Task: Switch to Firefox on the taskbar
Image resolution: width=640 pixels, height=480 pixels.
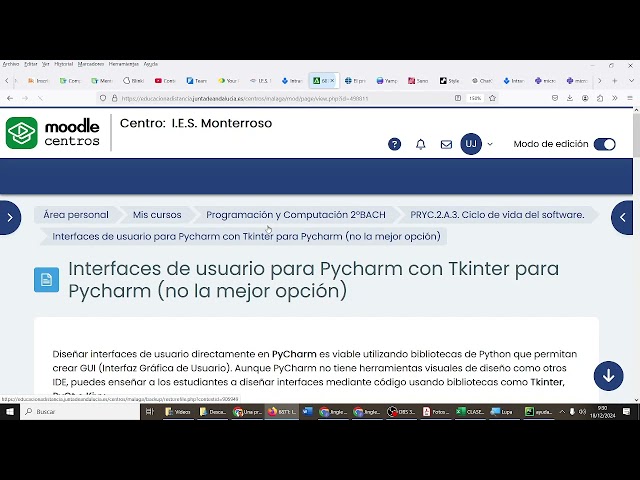Action: click(x=281, y=412)
